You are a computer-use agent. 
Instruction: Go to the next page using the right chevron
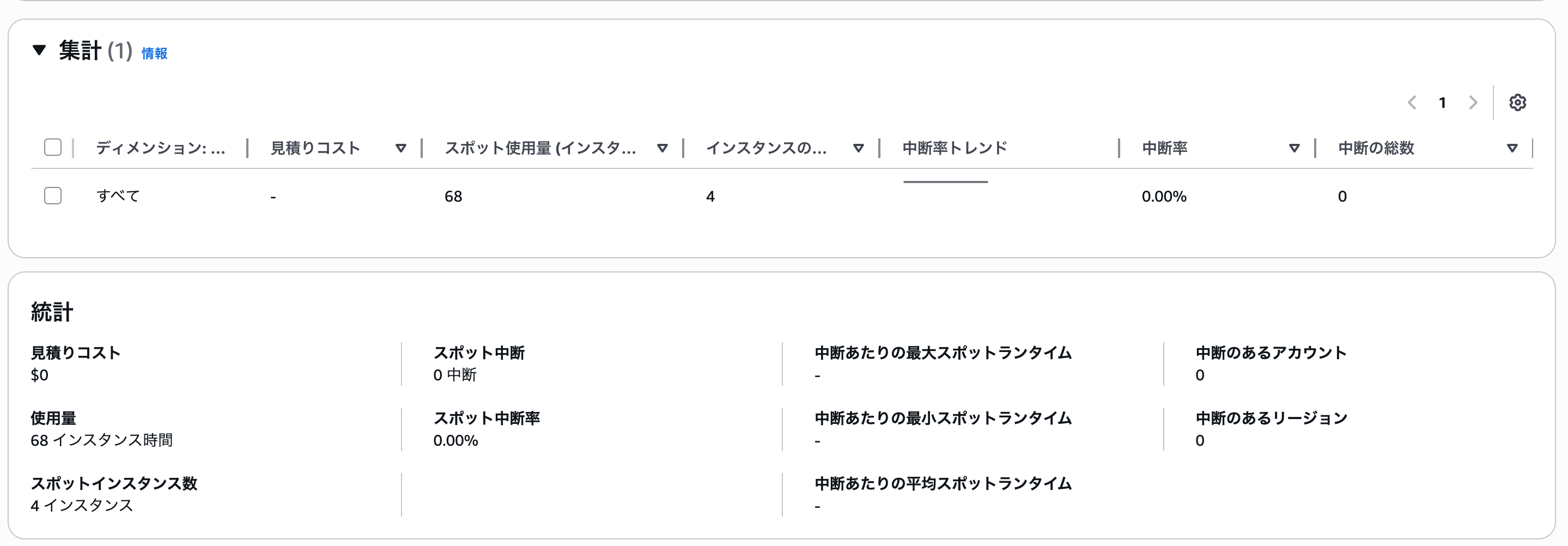[x=1473, y=103]
